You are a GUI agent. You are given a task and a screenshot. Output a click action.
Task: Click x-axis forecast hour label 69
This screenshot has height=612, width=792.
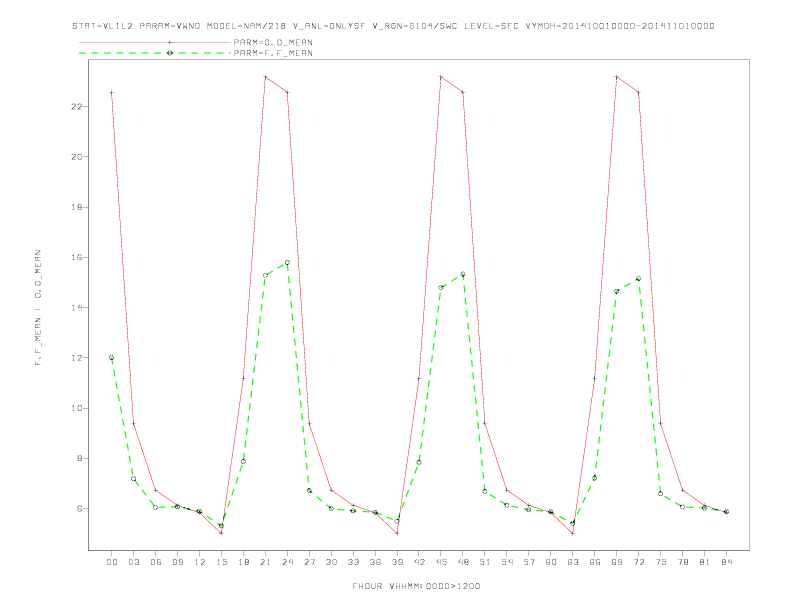pyautogui.click(x=617, y=562)
